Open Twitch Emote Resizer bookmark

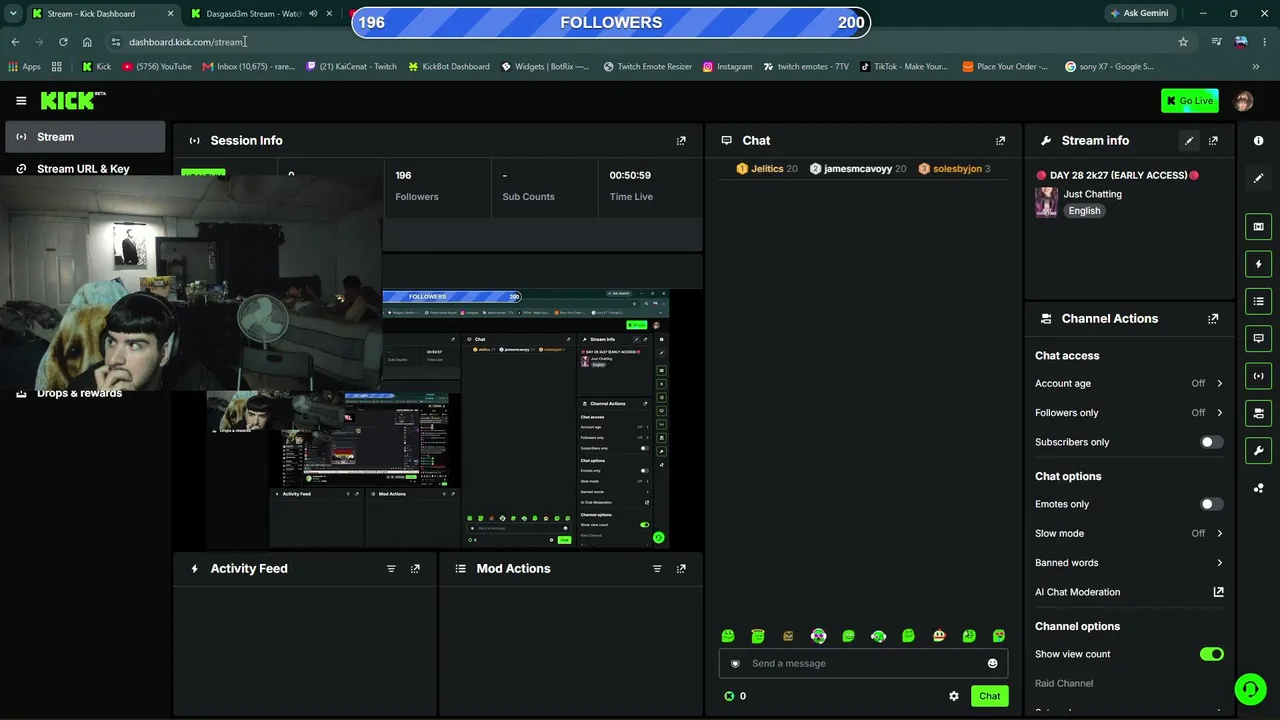647,67
